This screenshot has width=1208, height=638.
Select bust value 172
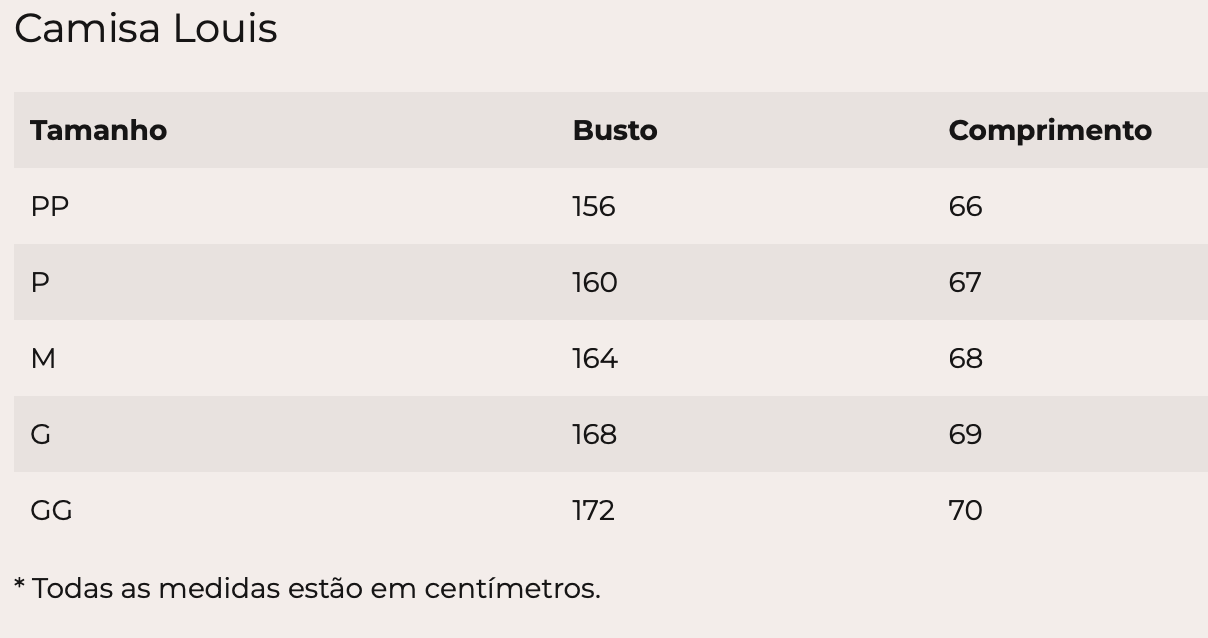tap(594, 510)
